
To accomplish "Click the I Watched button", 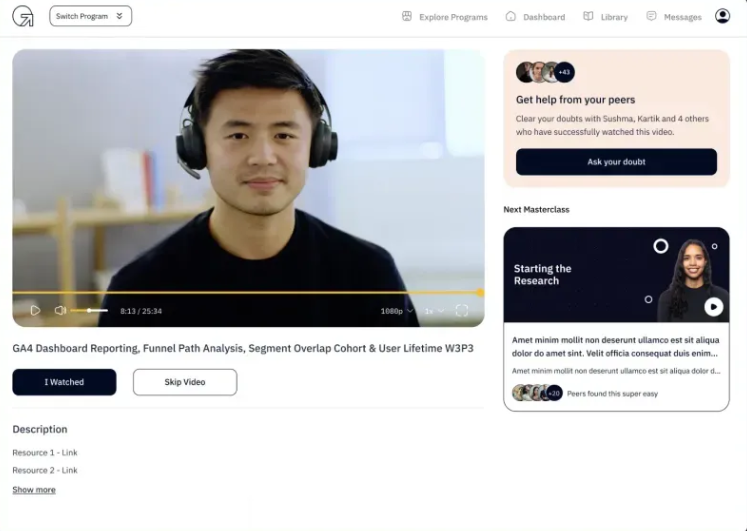I will (64, 382).
